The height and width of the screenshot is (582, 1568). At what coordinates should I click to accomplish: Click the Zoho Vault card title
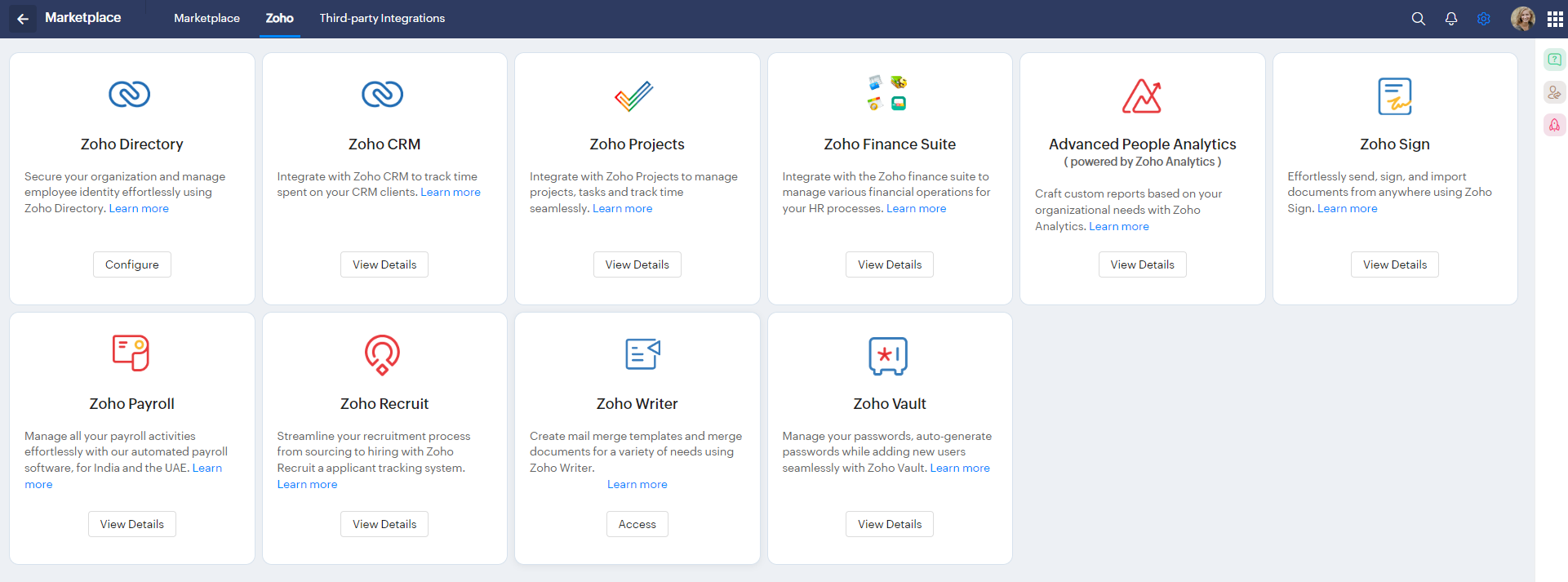coord(890,403)
